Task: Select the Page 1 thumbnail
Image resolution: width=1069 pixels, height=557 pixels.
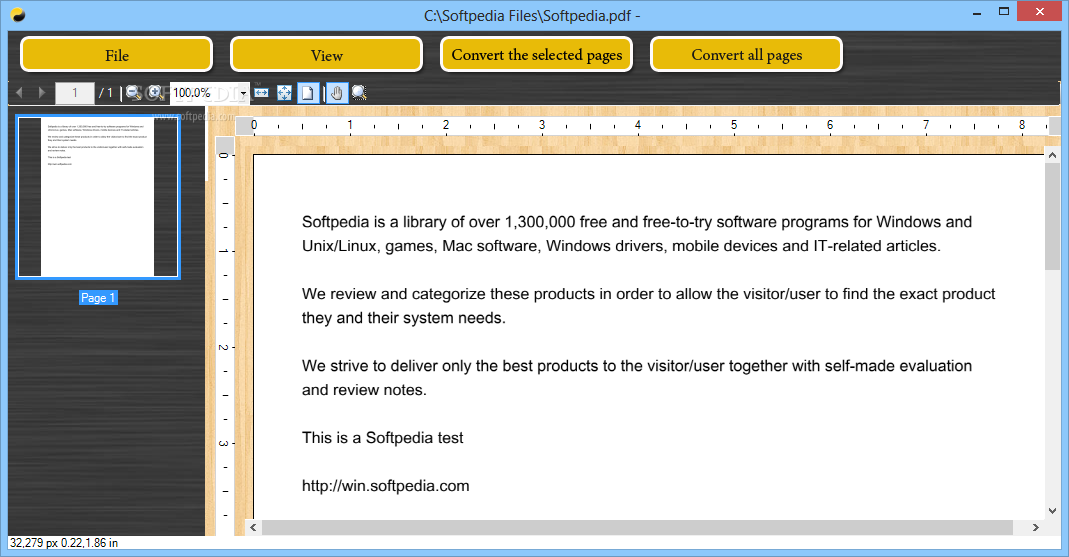Action: click(x=98, y=197)
